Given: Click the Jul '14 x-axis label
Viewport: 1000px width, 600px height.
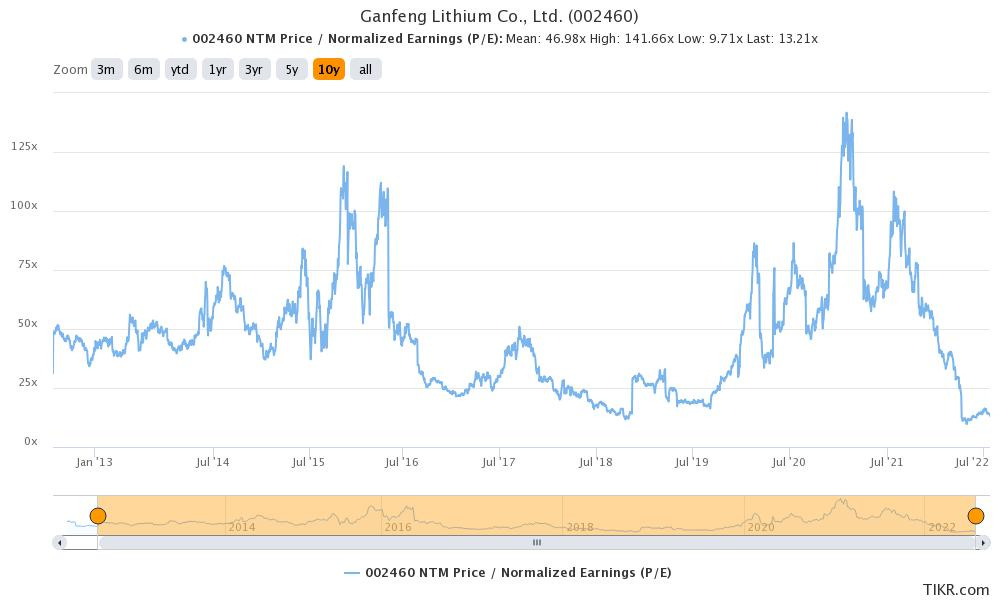Looking at the screenshot, I should pyautogui.click(x=212, y=462).
